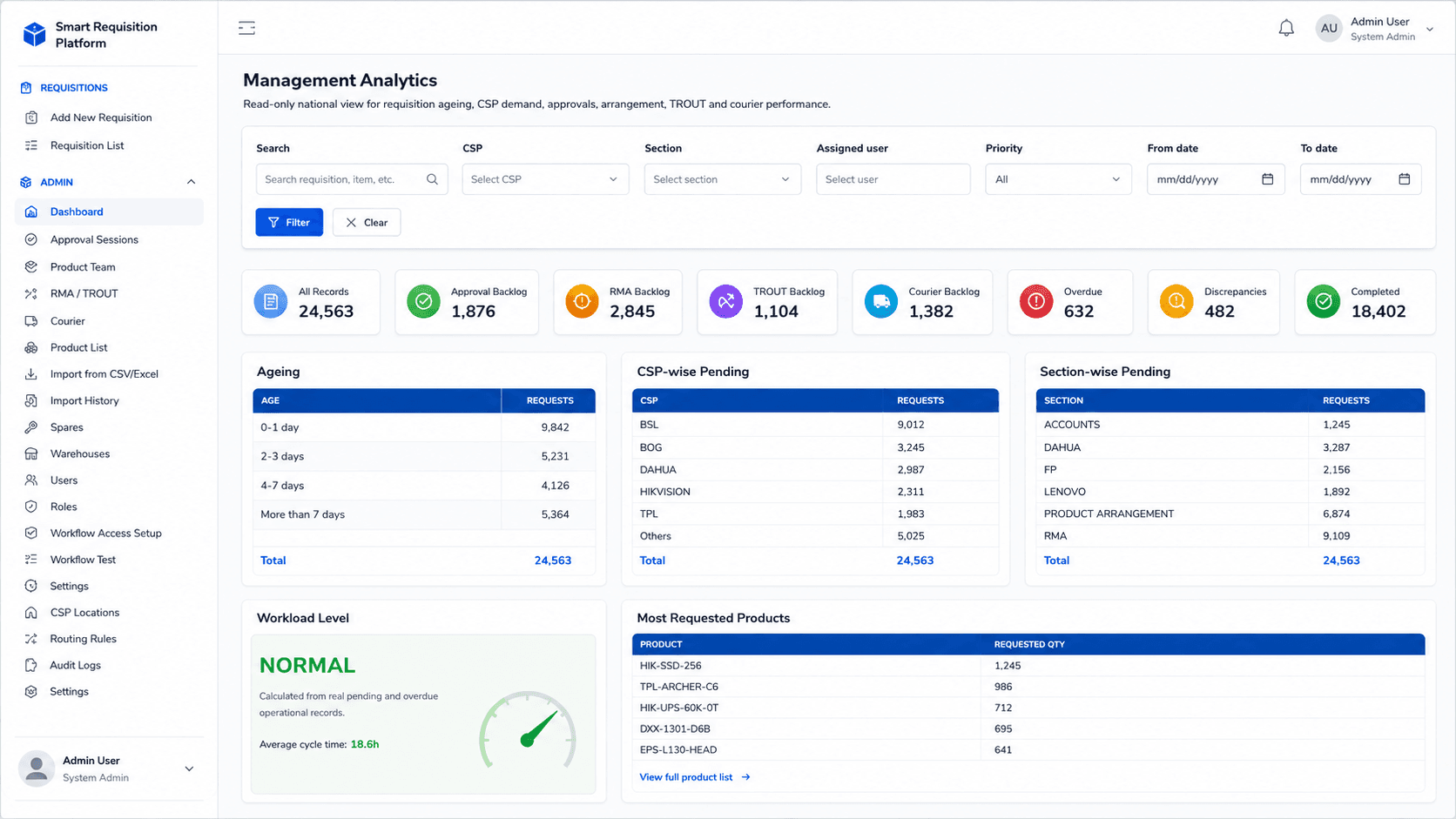The height and width of the screenshot is (819, 1456).
Task: Click the Approval Backlog green check icon
Action: (423, 301)
